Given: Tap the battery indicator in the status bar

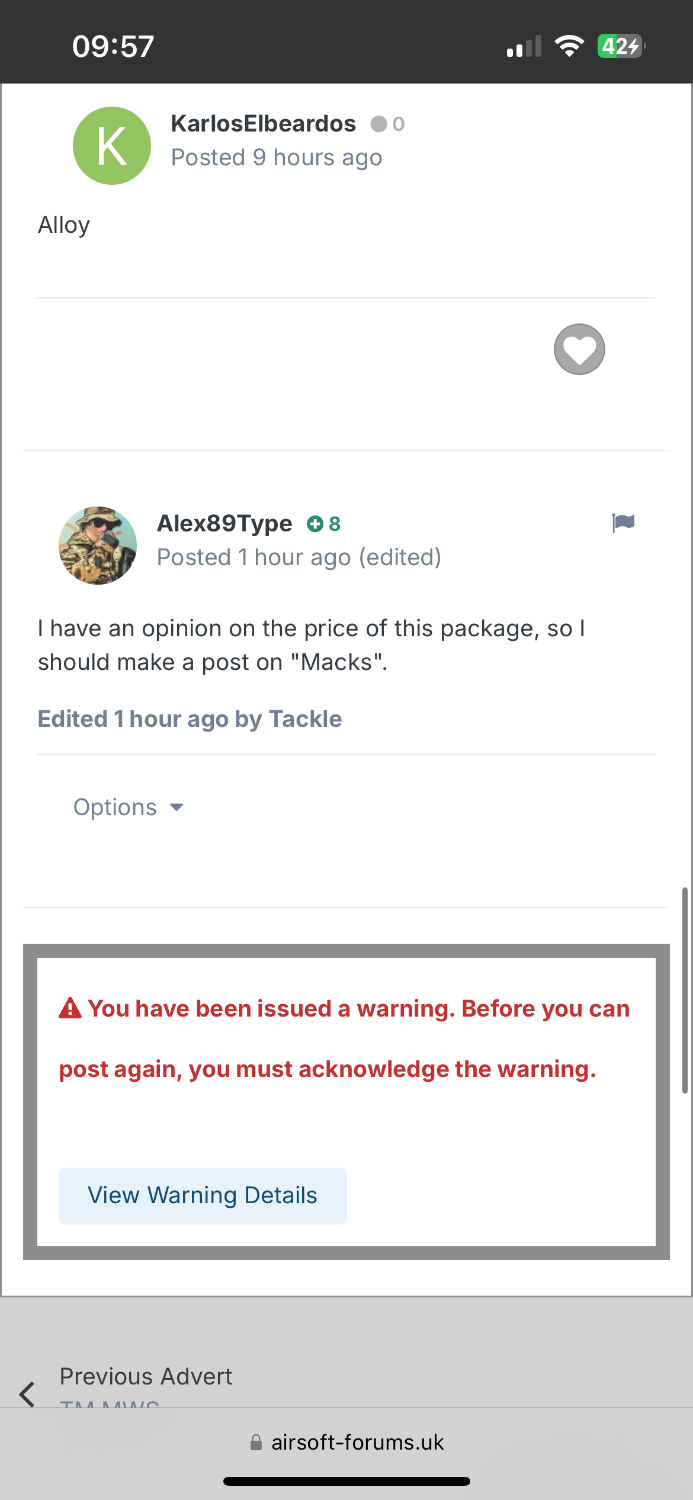Looking at the screenshot, I should (621, 46).
